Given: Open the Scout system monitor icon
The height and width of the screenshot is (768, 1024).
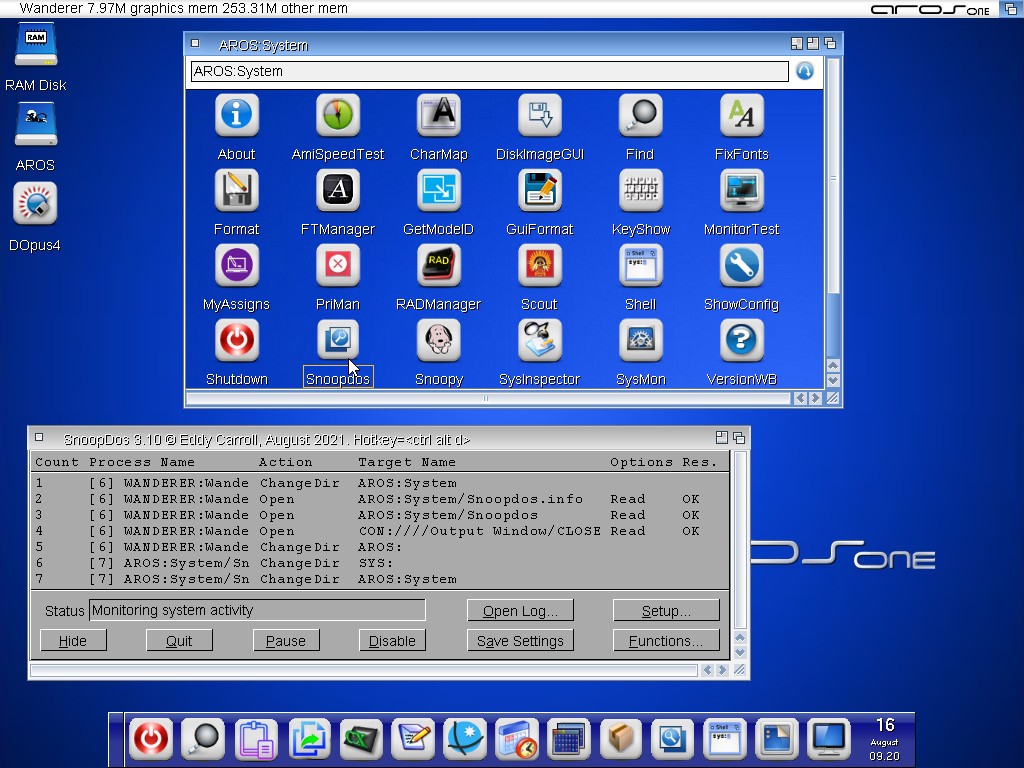Looking at the screenshot, I should pyautogui.click(x=539, y=267).
